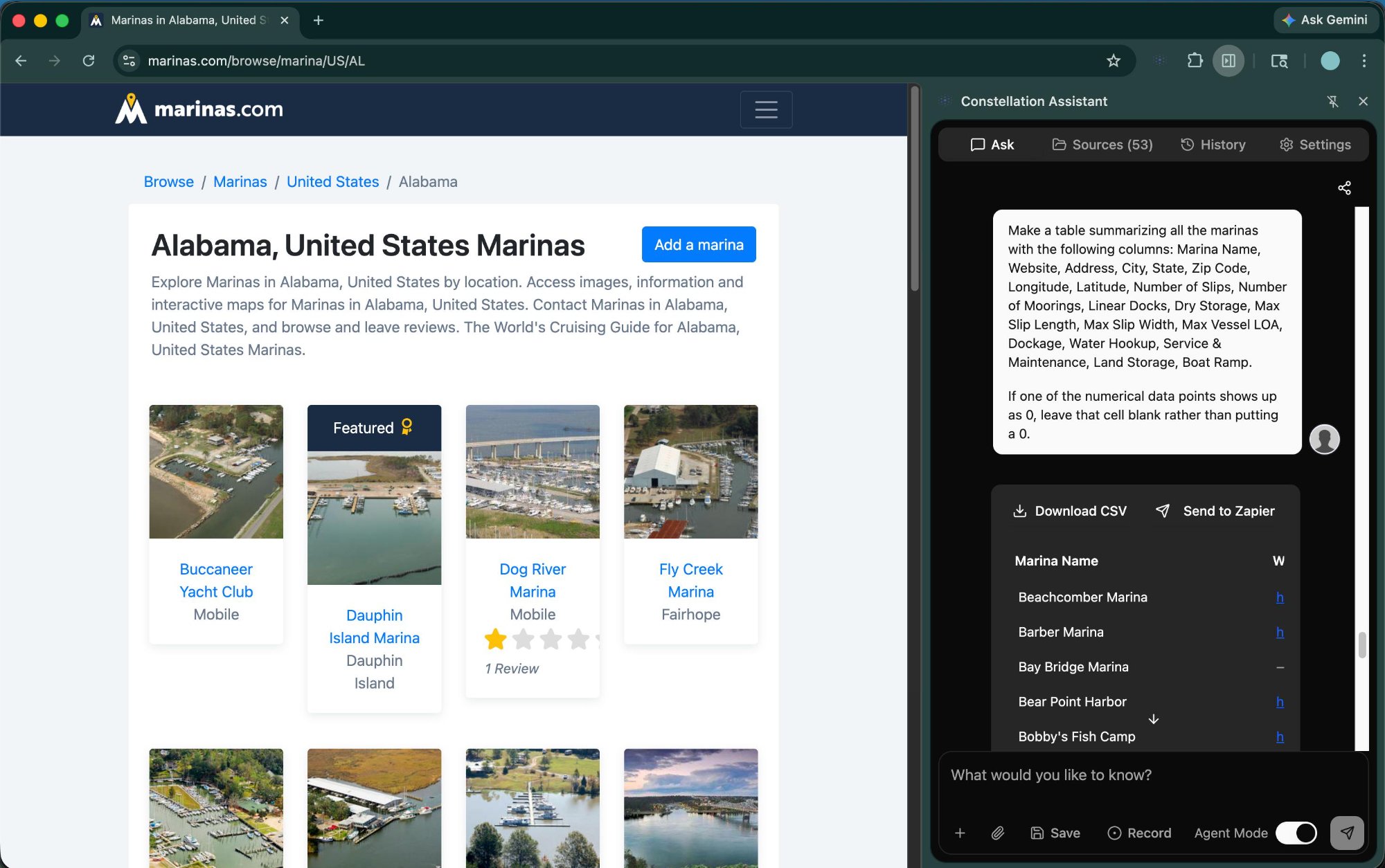Unpin the Constellation Assistant panel
Image resolution: width=1385 pixels, height=868 pixels.
point(1332,102)
